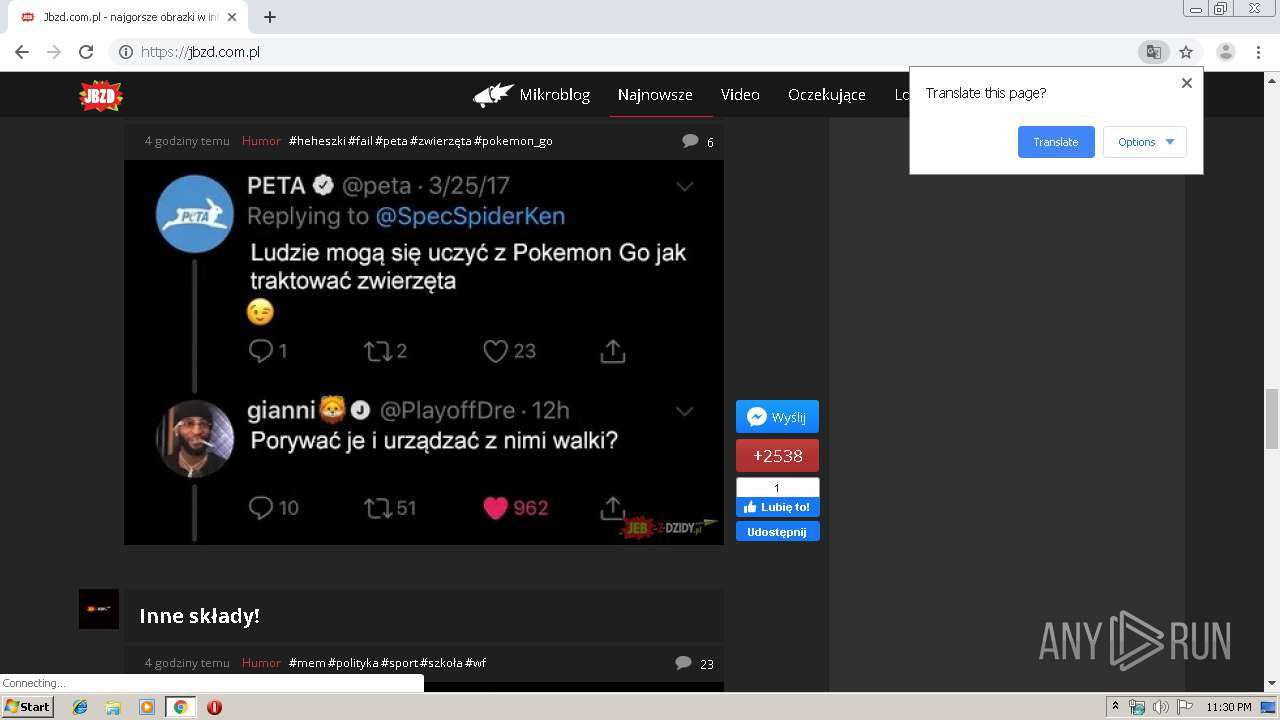The height and width of the screenshot is (720, 1280).
Task: Open the PETA tweet meme image
Action: pyautogui.click(x=424, y=352)
